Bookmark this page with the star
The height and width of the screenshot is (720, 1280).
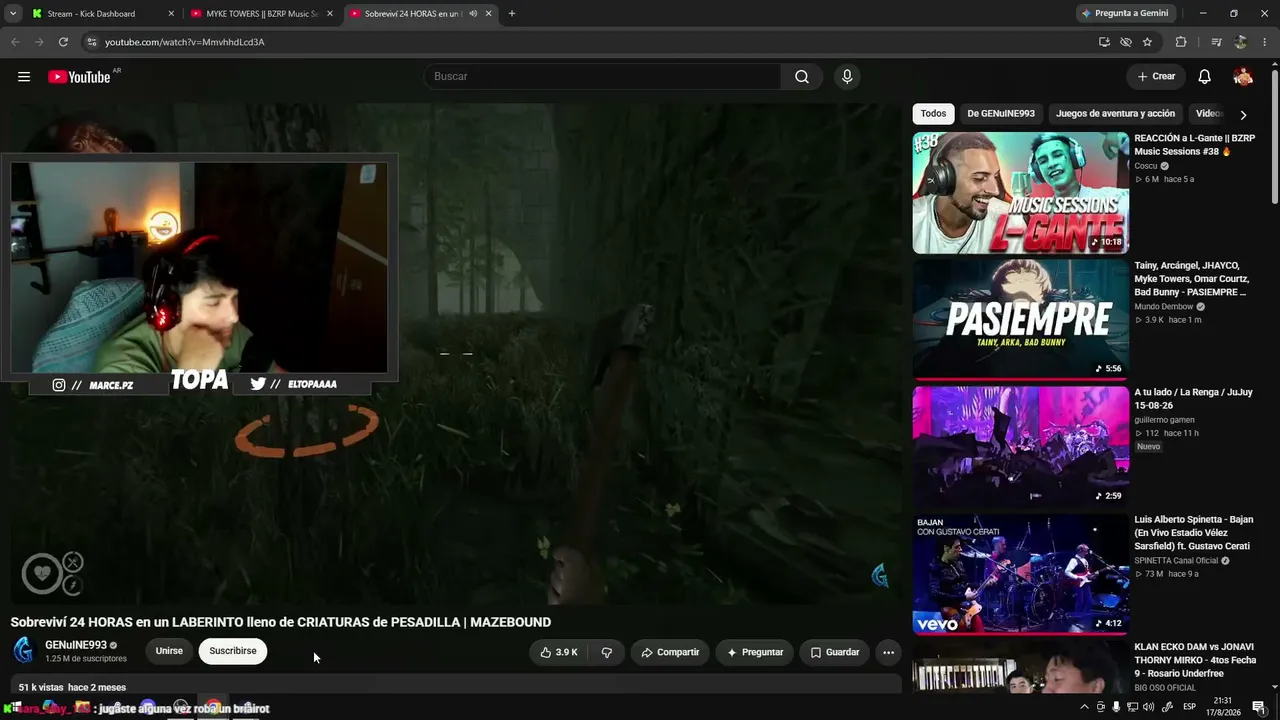coord(1147,42)
